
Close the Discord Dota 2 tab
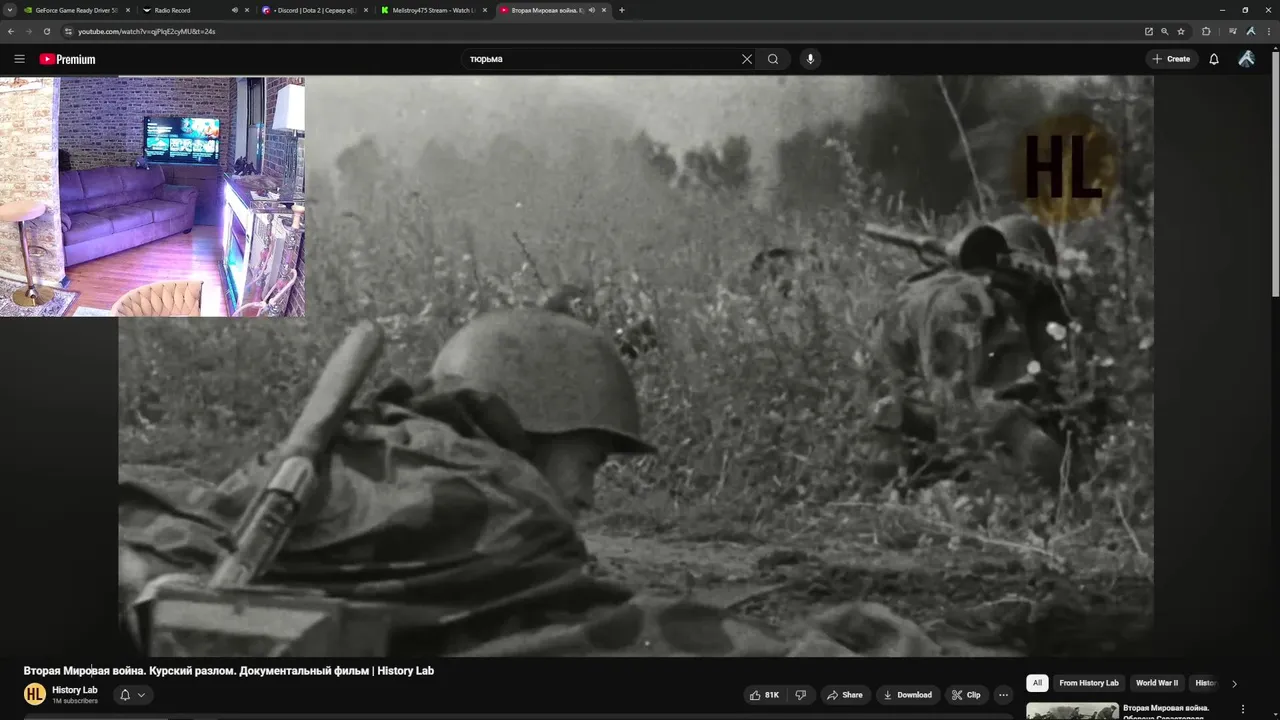(366, 10)
